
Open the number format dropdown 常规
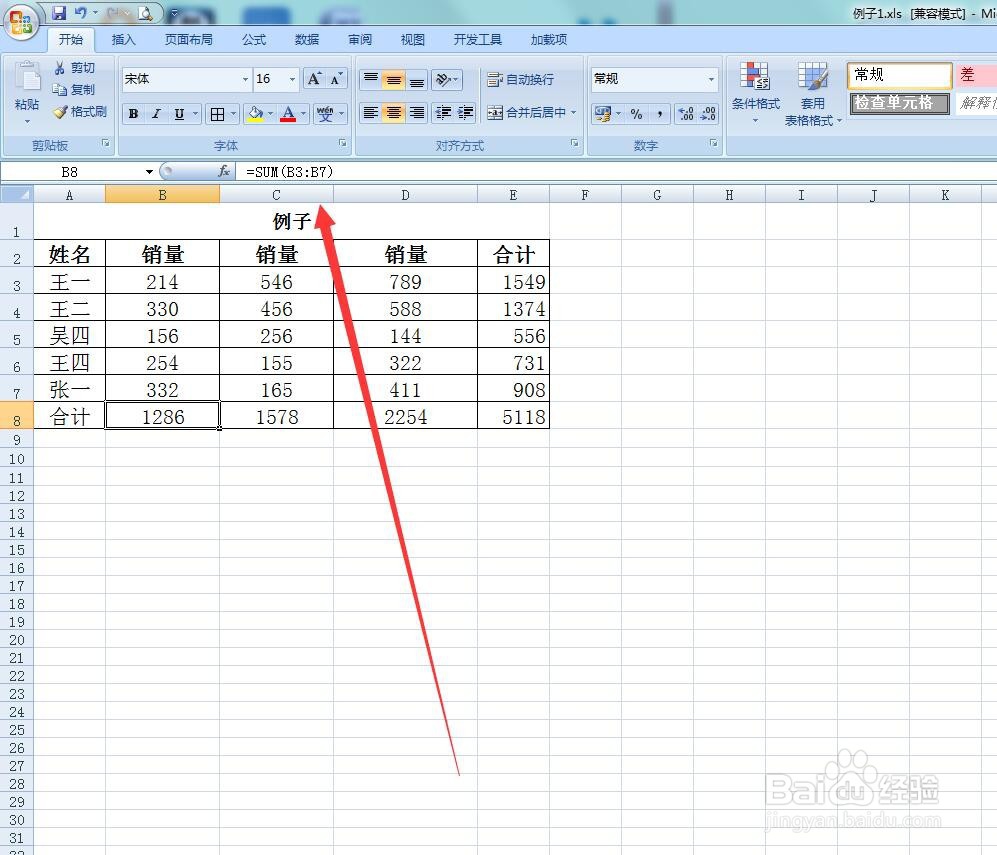tap(711, 79)
